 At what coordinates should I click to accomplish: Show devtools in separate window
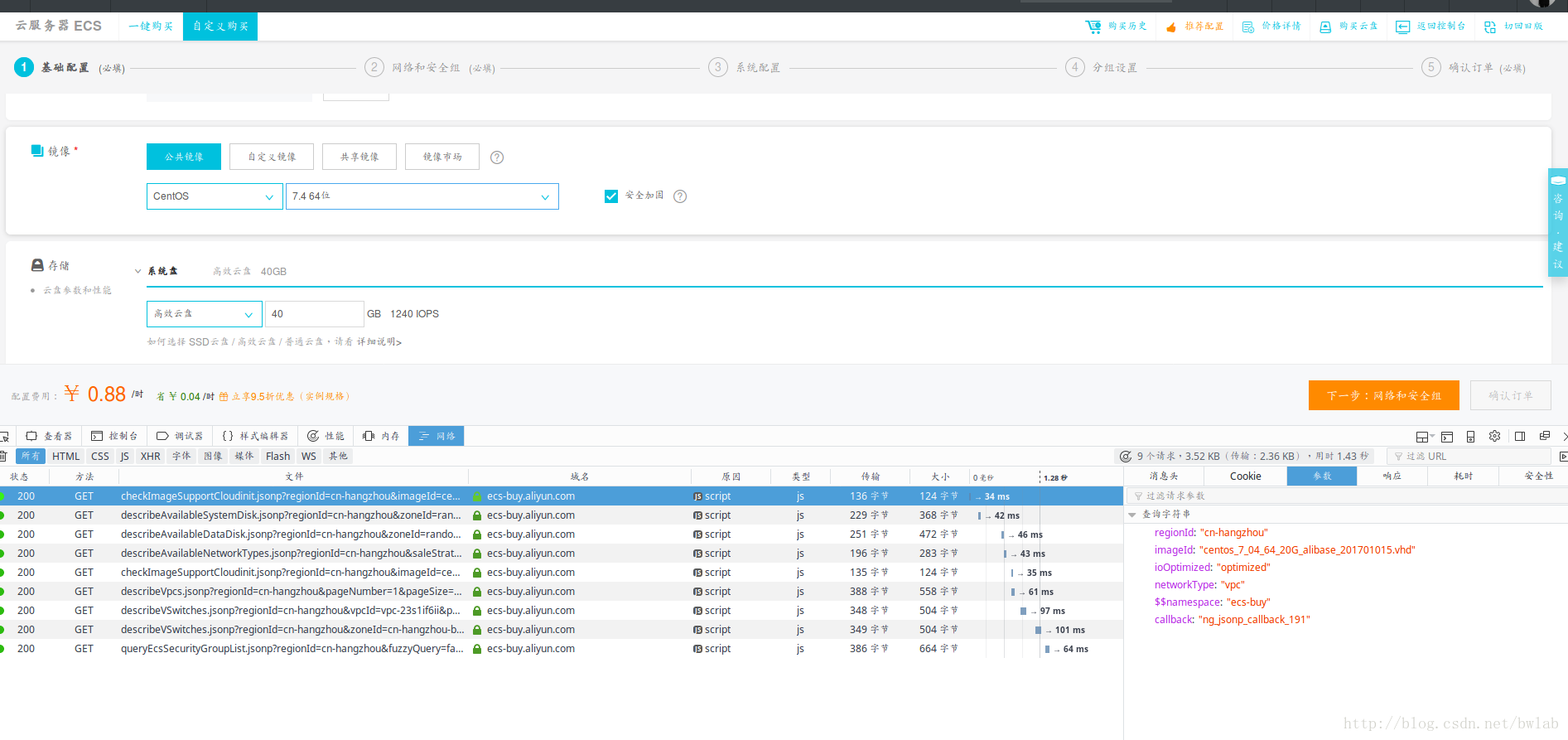pyautogui.click(x=1545, y=436)
